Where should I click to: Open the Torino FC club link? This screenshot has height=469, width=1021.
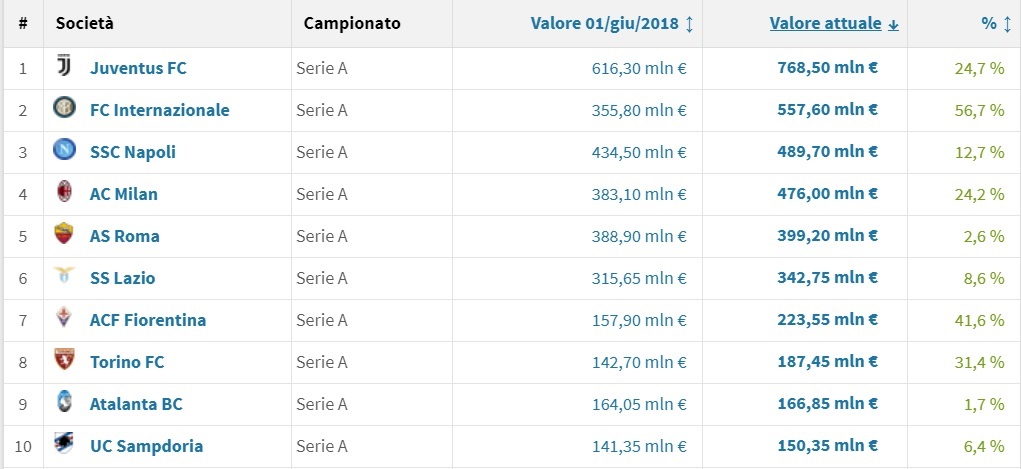point(127,362)
